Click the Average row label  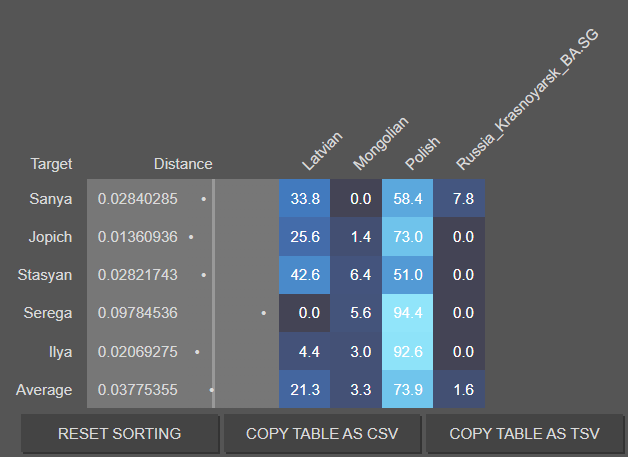tap(44, 389)
